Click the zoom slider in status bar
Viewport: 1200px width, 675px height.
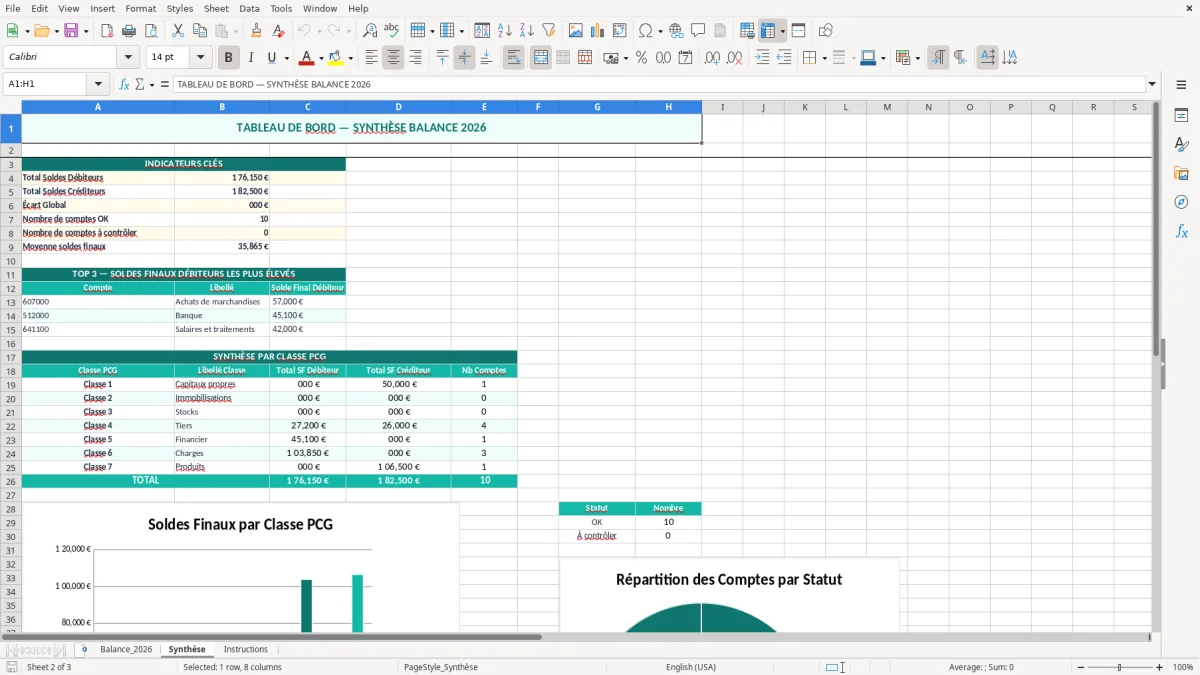tap(1119, 667)
